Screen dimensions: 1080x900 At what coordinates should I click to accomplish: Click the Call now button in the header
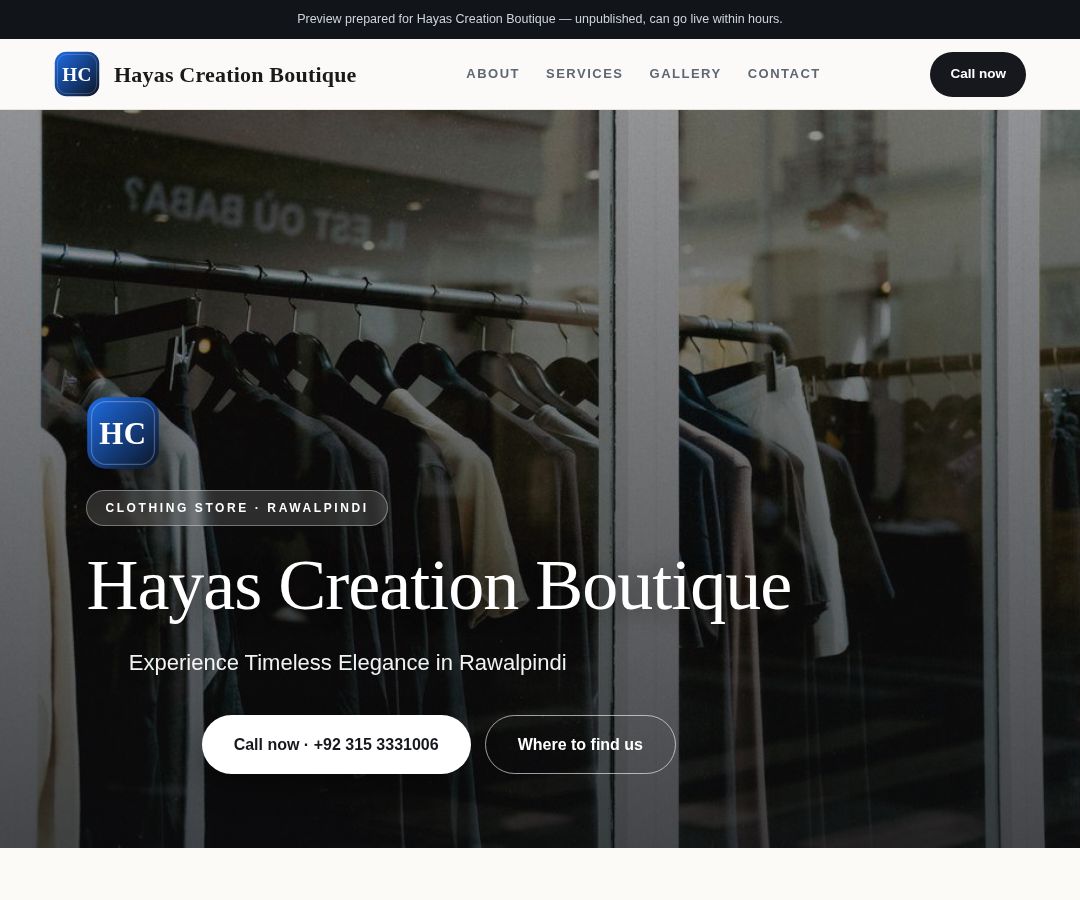(x=977, y=74)
